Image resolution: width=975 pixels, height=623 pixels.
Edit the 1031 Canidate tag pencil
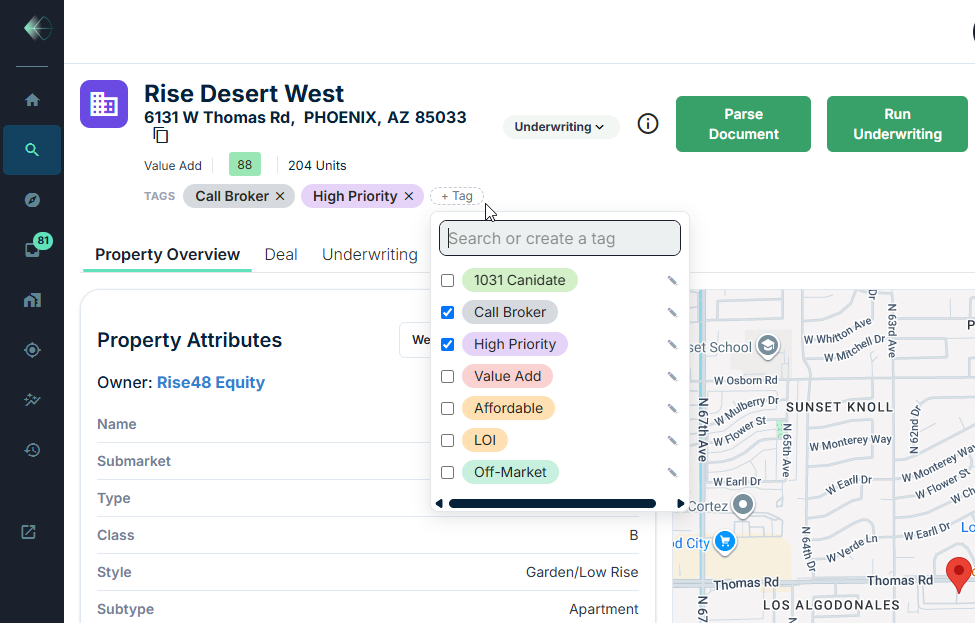pos(672,280)
